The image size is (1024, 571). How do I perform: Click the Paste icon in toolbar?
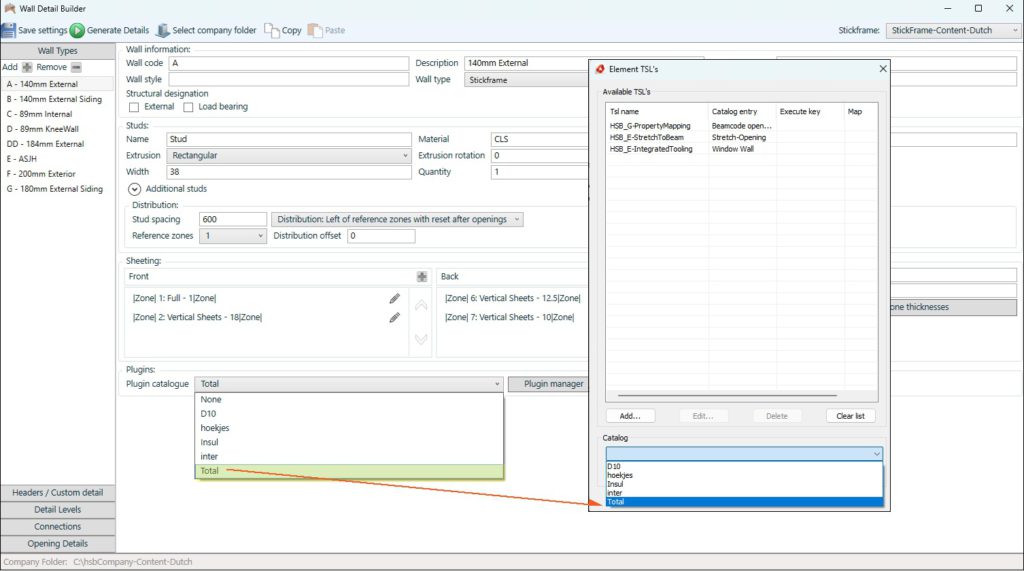315,30
